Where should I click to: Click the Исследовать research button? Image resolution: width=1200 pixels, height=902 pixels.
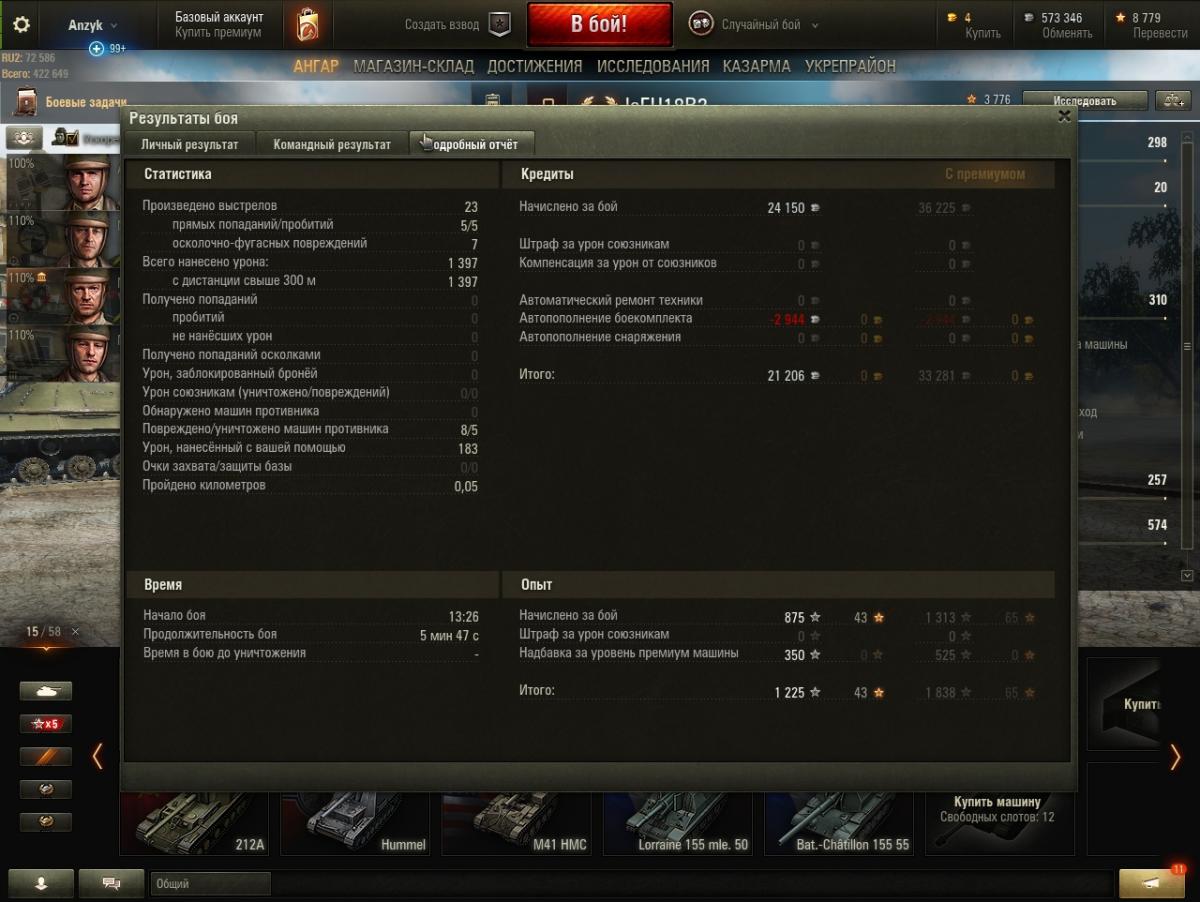click(1084, 101)
